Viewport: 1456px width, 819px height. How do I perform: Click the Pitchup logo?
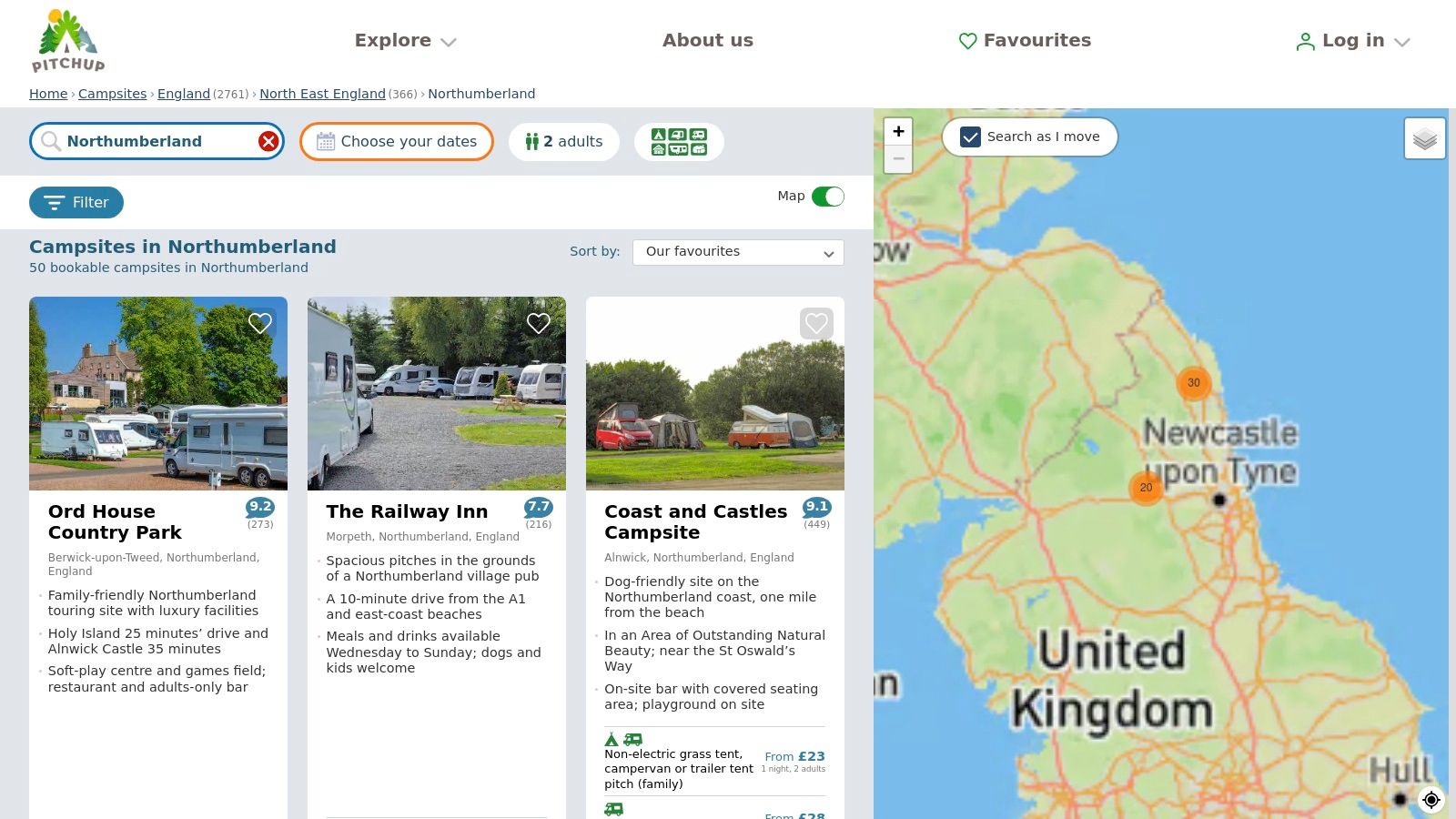coord(68,41)
